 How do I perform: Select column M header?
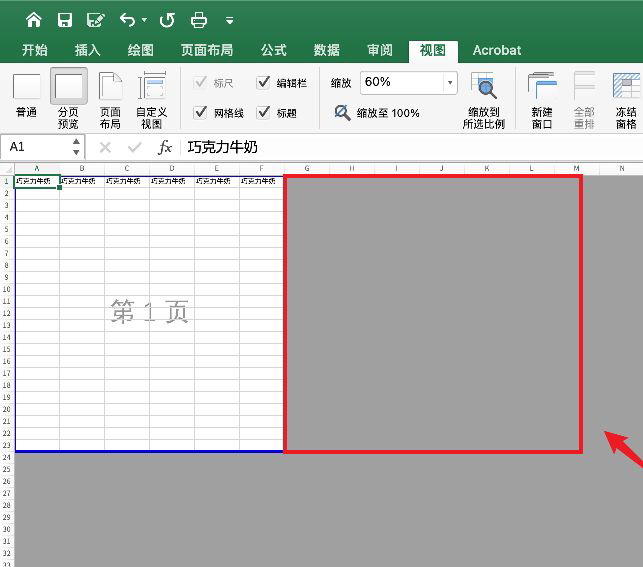pos(577,169)
